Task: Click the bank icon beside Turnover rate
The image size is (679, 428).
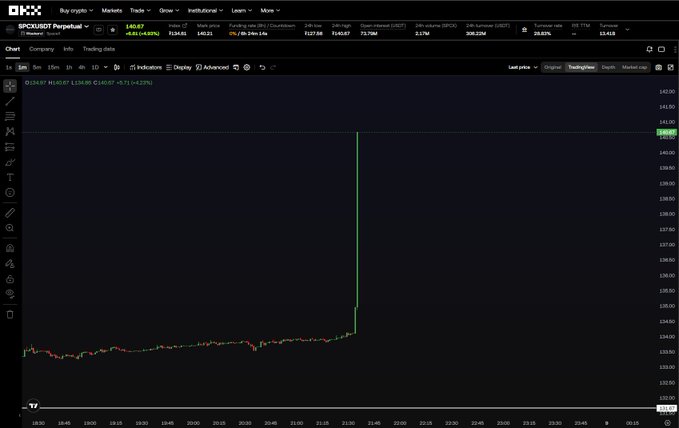Action: (x=524, y=29)
